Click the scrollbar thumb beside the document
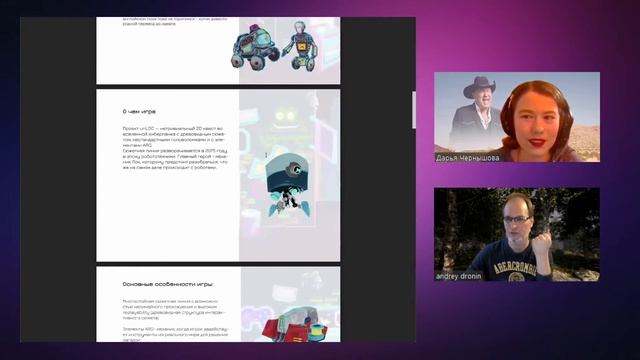The width and height of the screenshot is (640, 360). [x=414, y=110]
